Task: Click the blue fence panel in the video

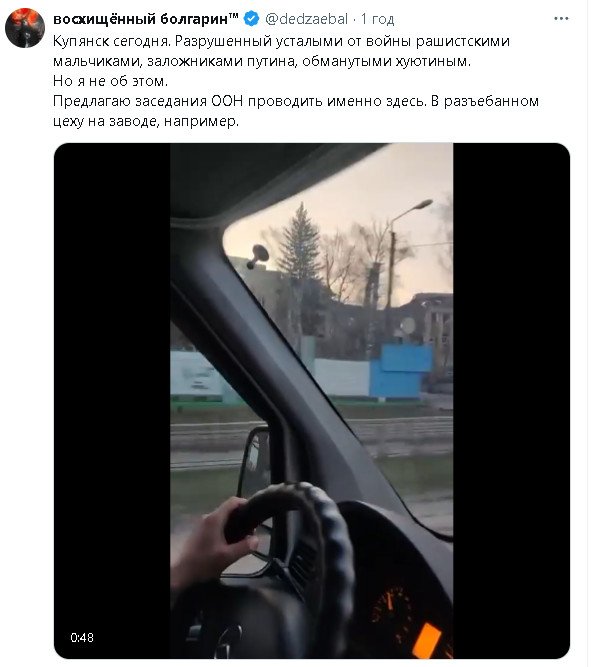Action: coord(401,371)
